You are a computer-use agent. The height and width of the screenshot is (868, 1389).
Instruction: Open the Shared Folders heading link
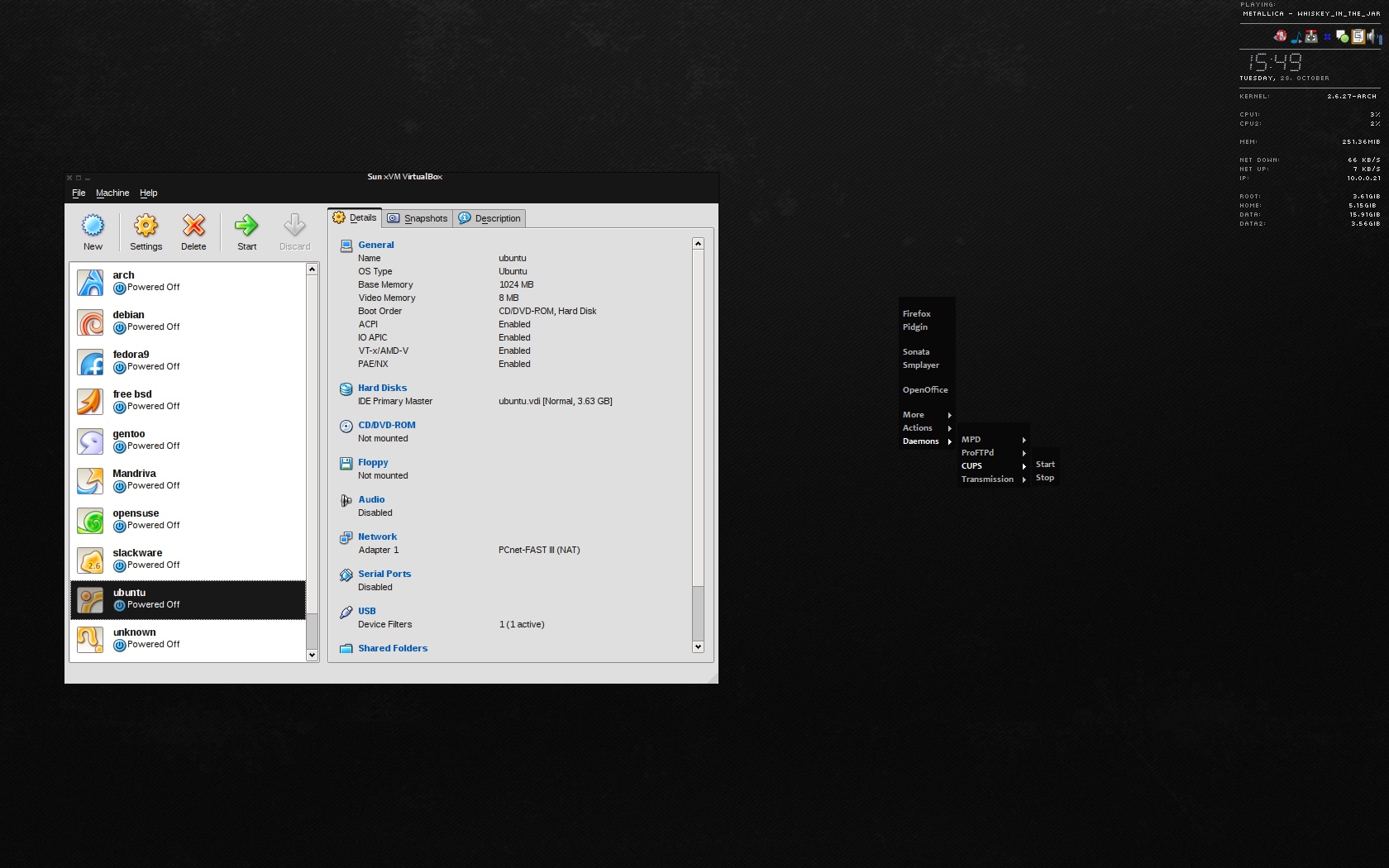tap(393, 649)
